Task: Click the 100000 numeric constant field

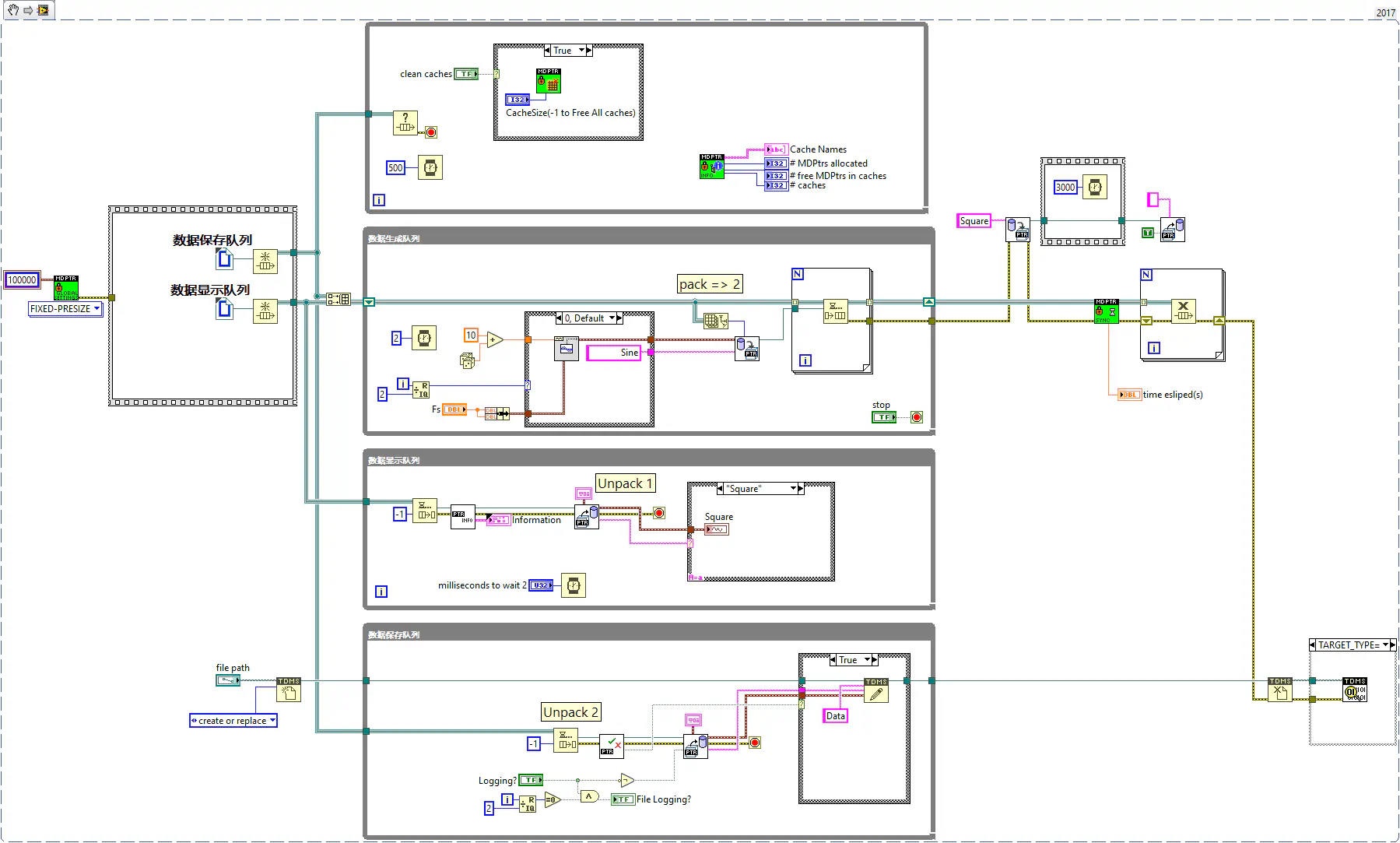Action: (x=22, y=280)
